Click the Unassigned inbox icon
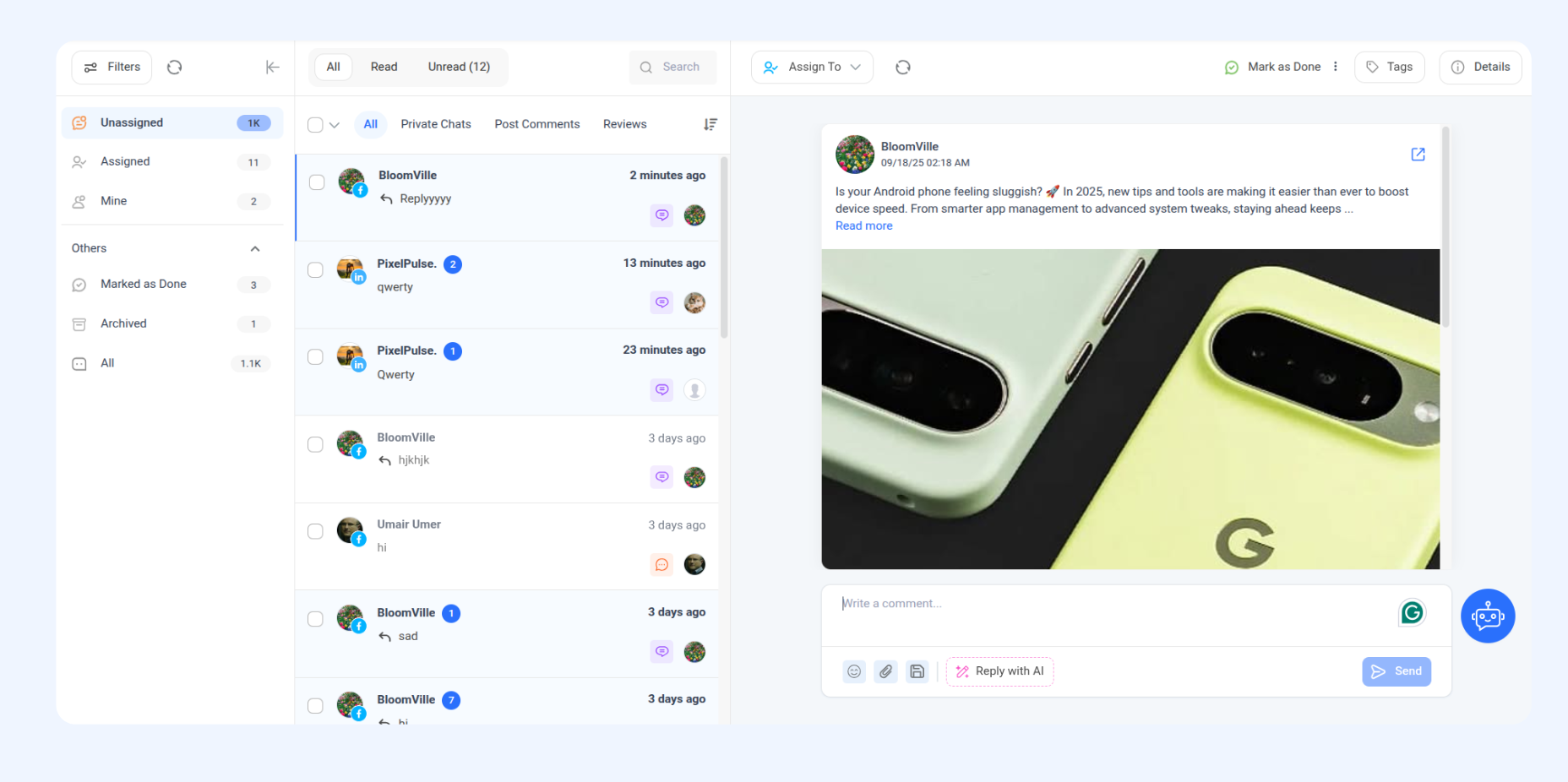Viewport: 1568px width, 782px height. pyautogui.click(x=79, y=122)
